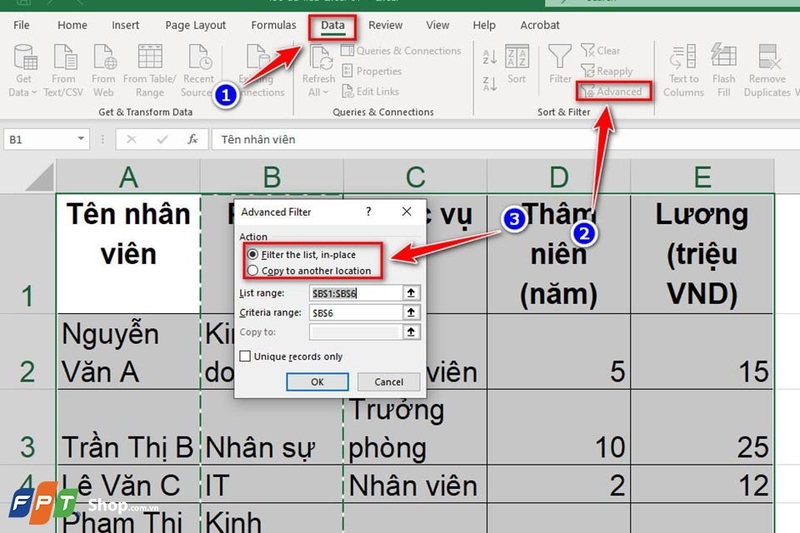Toggle the Filter funnel button
The image size is (800, 533).
[x=560, y=64]
